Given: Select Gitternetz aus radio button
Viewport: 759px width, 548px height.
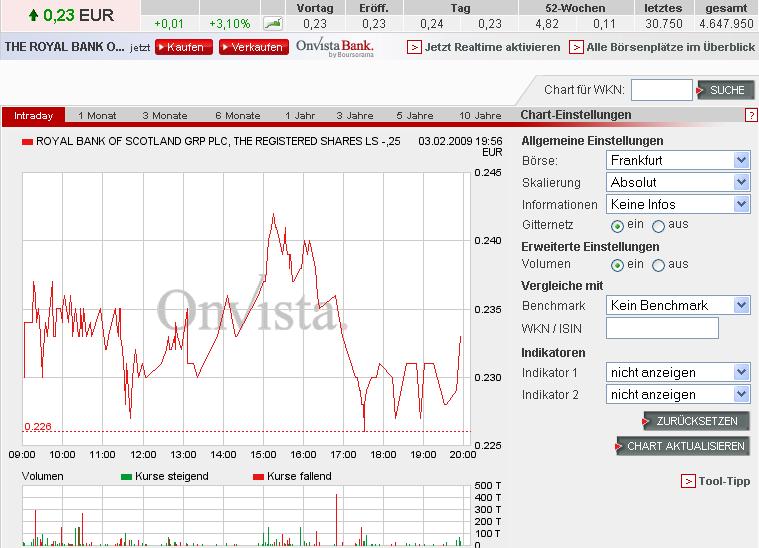Looking at the screenshot, I should coord(658,226).
